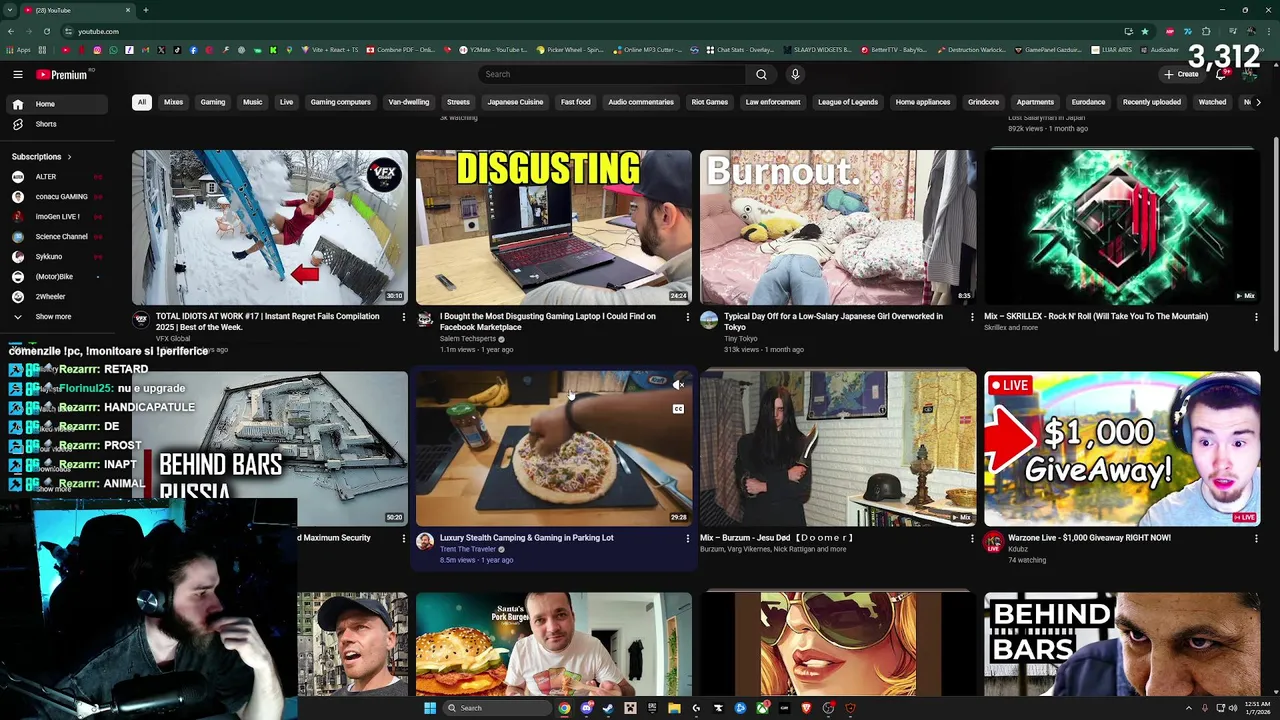Open more options for Burzum mix
This screenshot has width=1280, height=720.
[x=971, y=538]
